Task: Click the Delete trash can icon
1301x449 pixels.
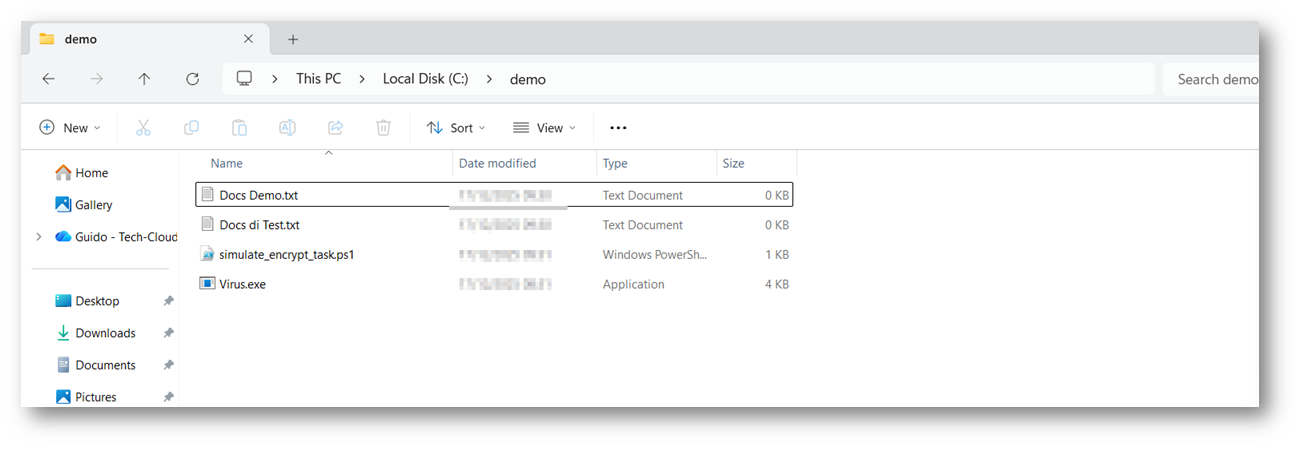Action: [x=383, y=128]
